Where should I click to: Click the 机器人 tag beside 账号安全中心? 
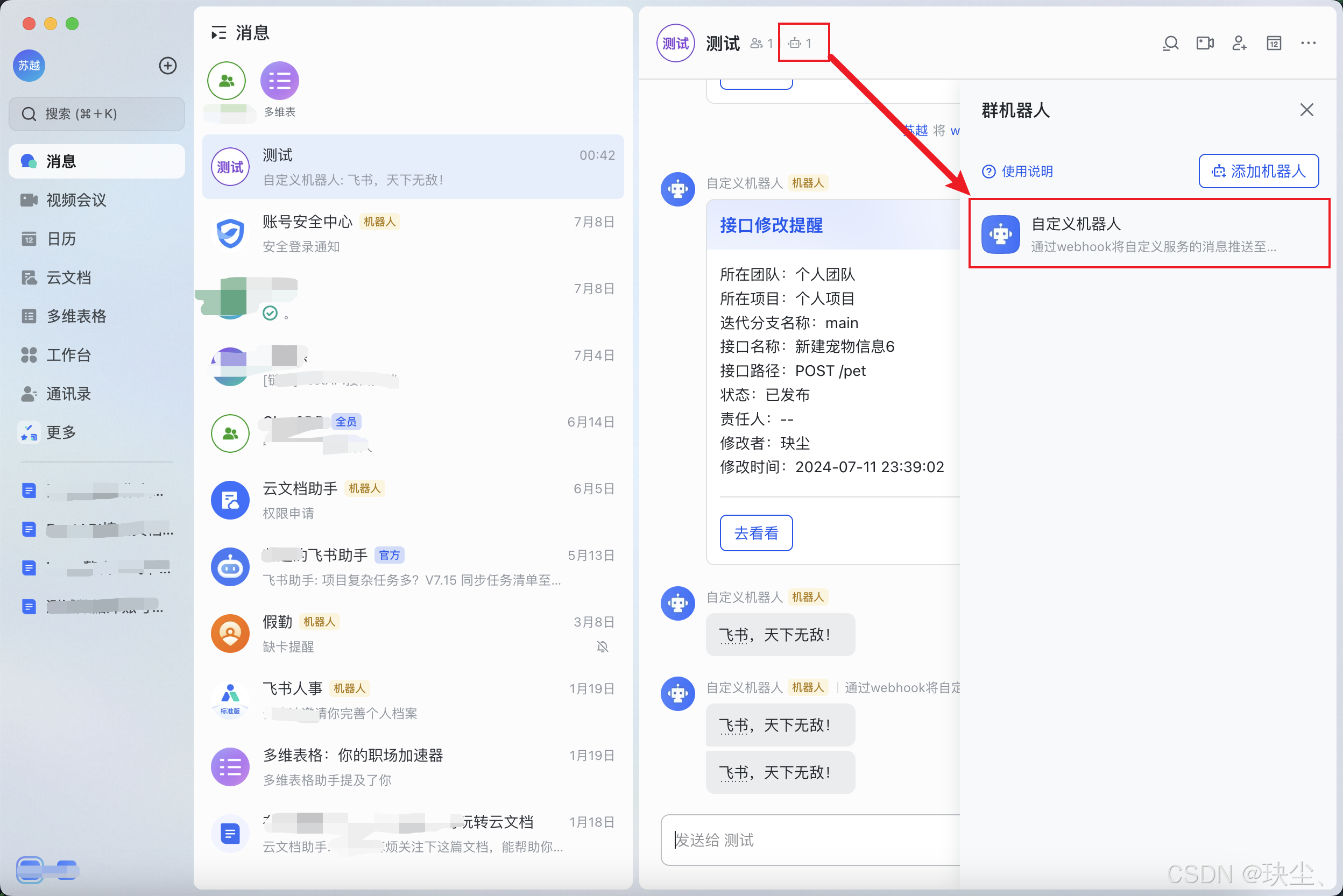[x=380, y=222]
